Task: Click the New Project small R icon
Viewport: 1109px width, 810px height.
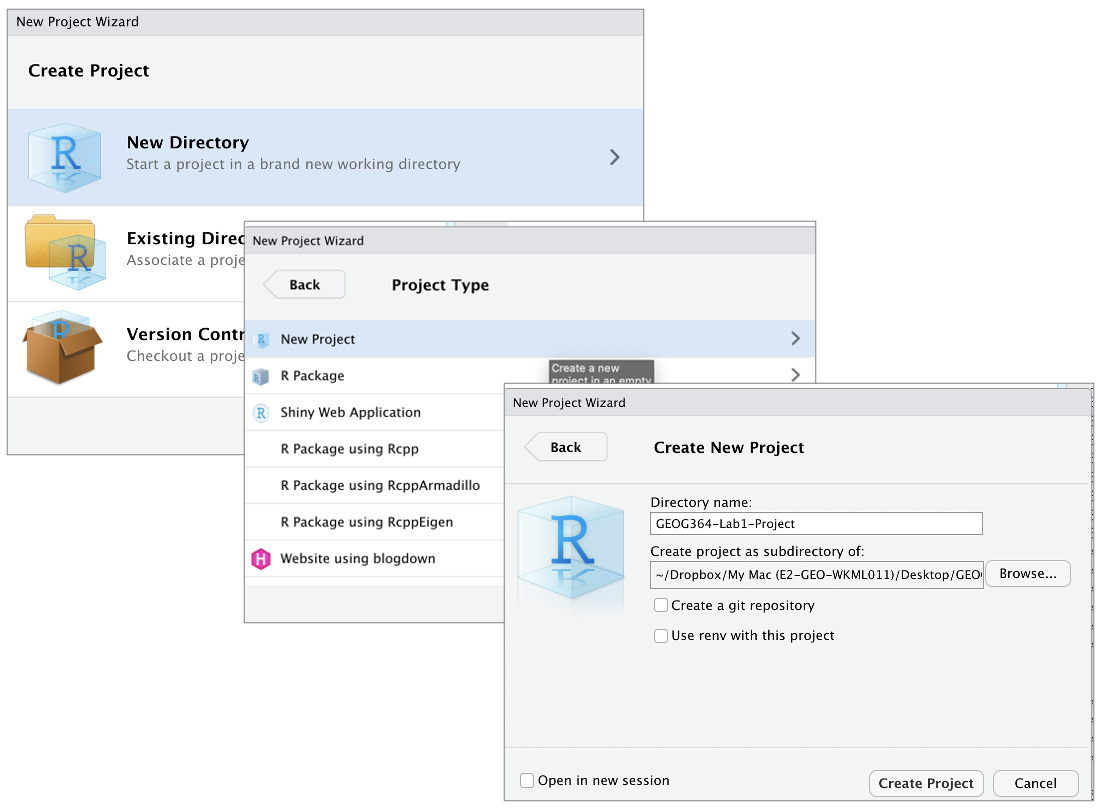Action: pos(262,340)
